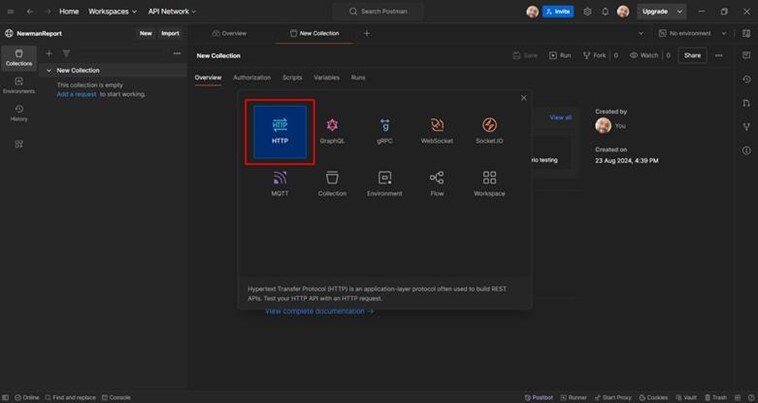This screenshot has height=403, width=758.
Task: Open Environments in the left sidebar
Action: pos(19,85)
